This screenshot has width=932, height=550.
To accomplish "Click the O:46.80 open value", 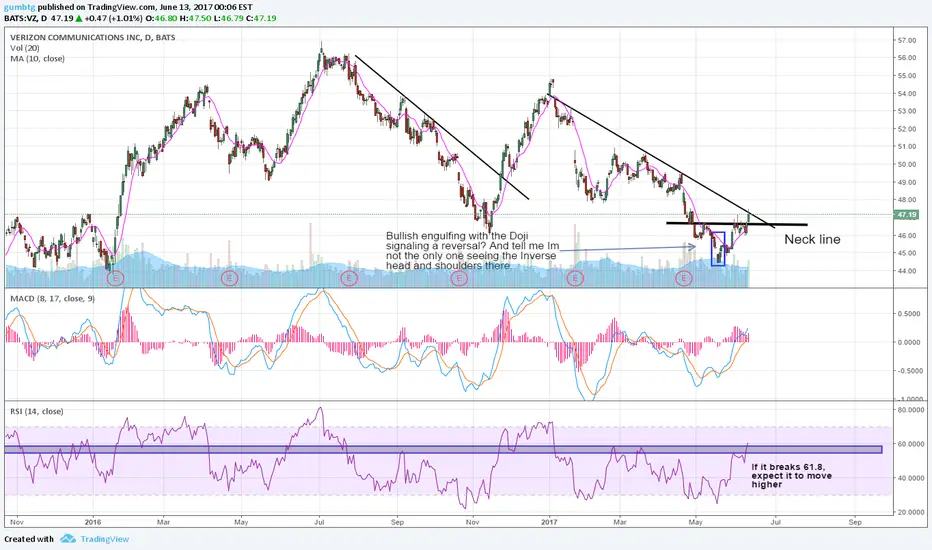I will tap(163, 18).
